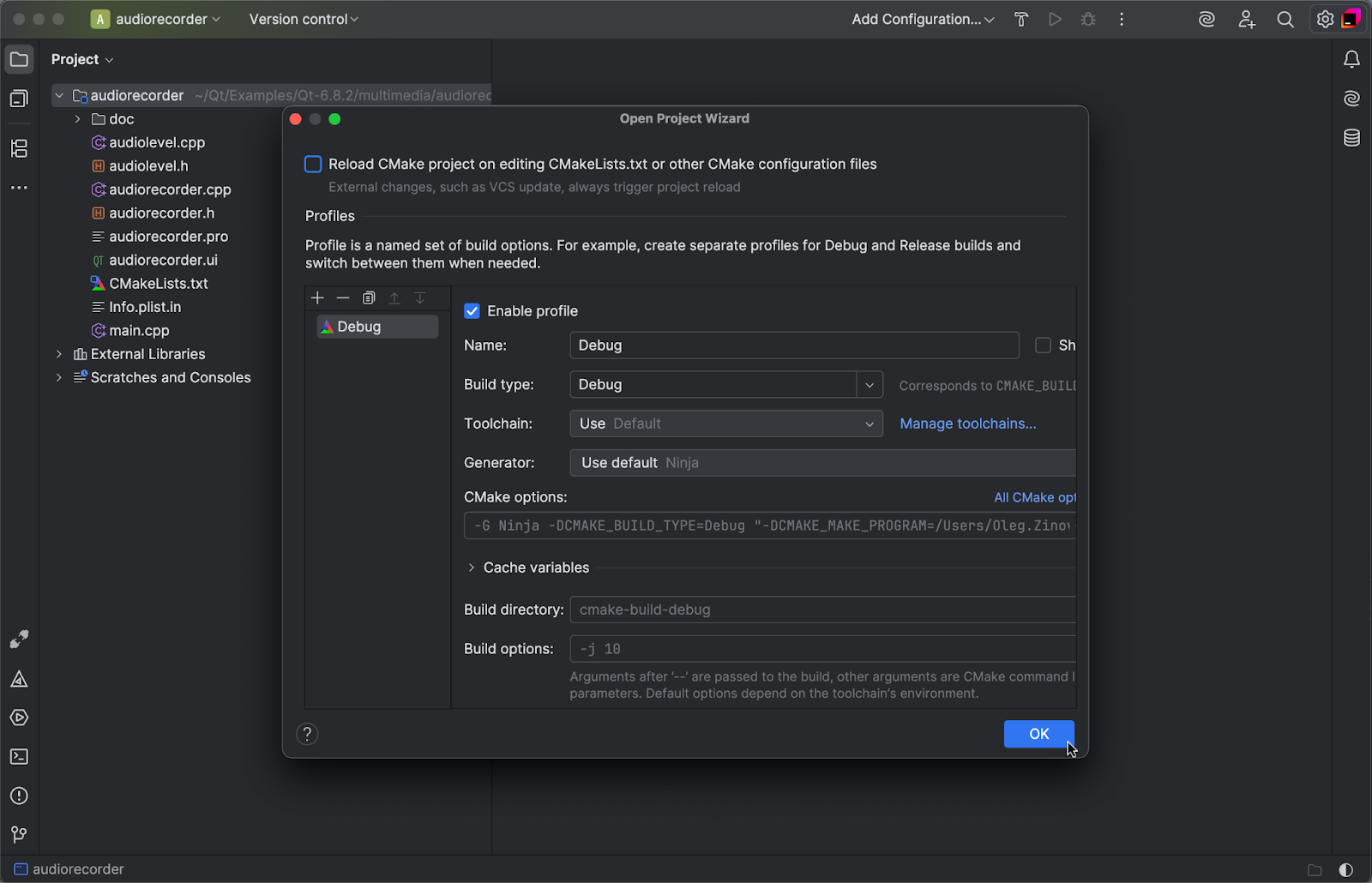This screenshot has height=883, width=1372.
Task: Click the Name input field
Action: coord(794,345)
